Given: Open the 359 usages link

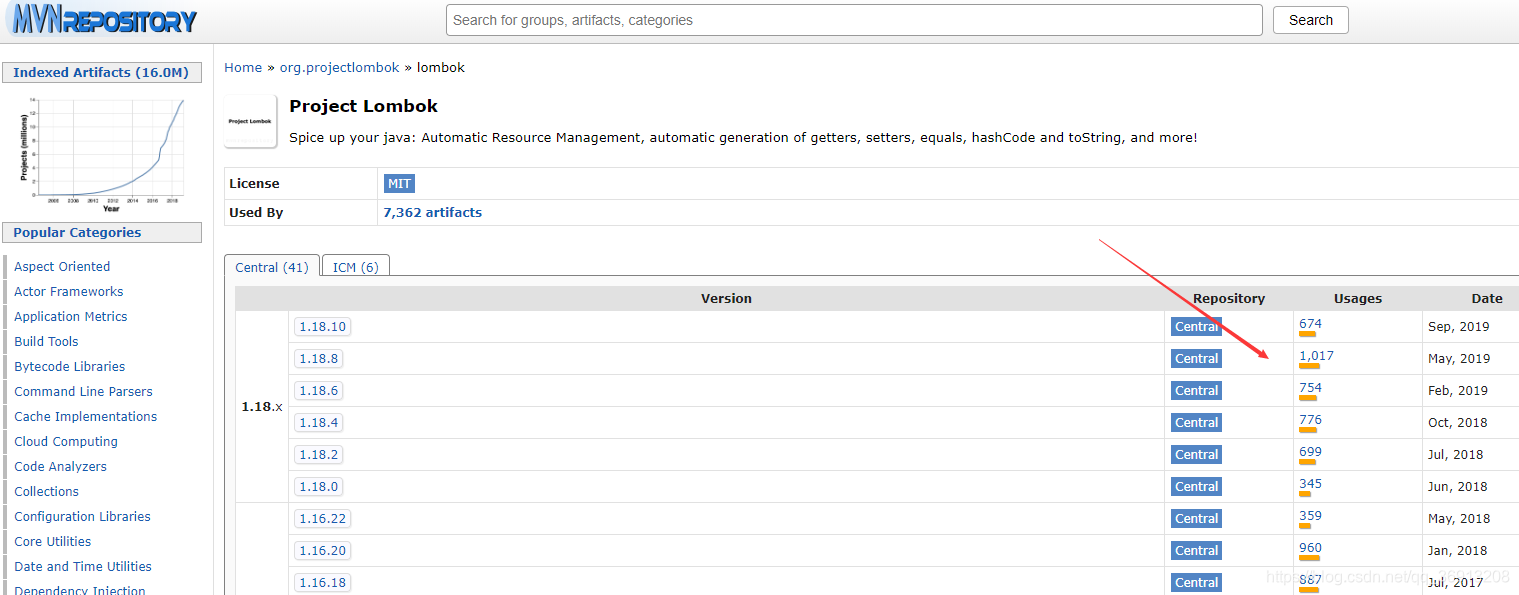Looking at the screenshot, I should coord(1310,515).
